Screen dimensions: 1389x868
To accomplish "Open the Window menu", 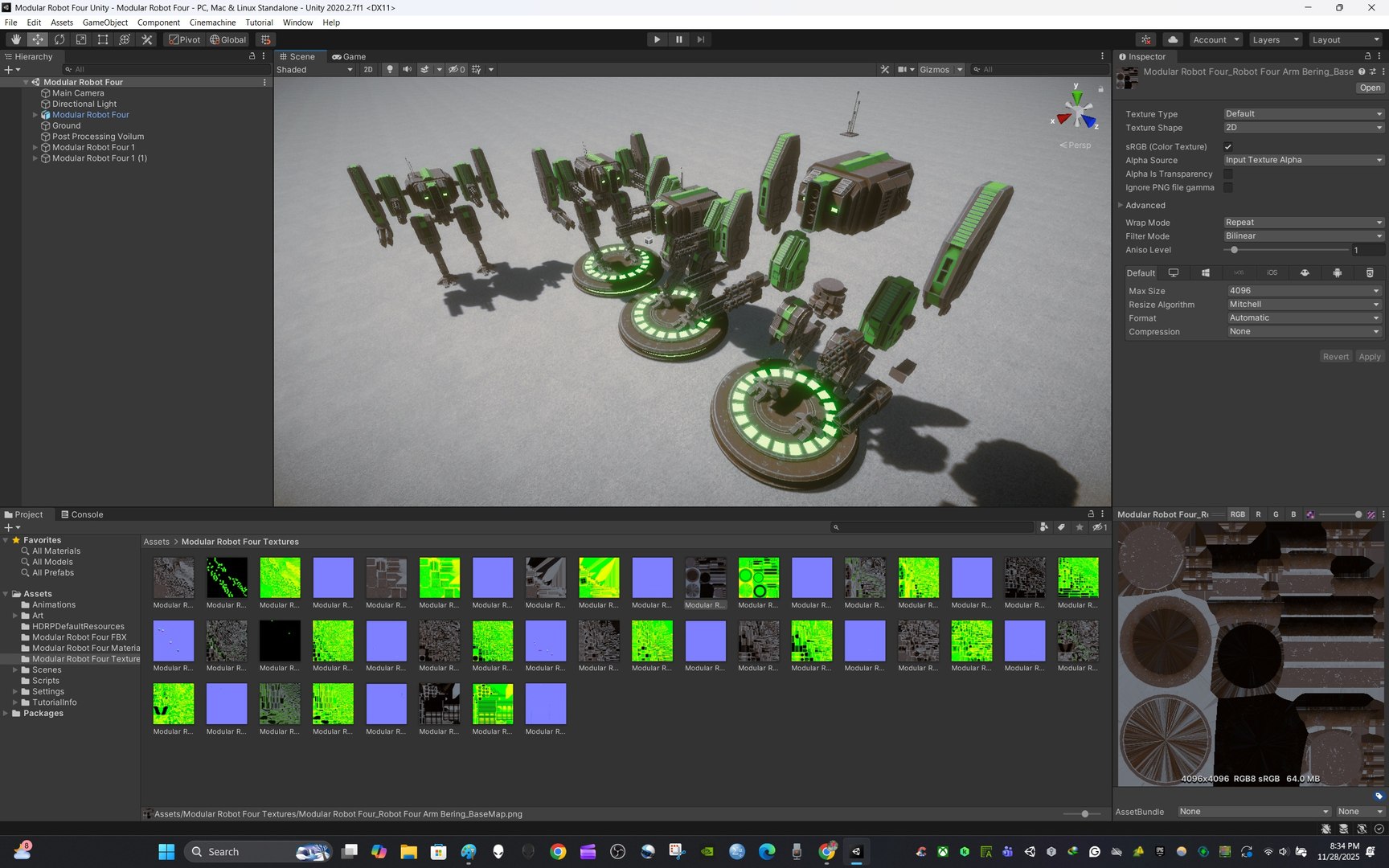I will 297,23.
